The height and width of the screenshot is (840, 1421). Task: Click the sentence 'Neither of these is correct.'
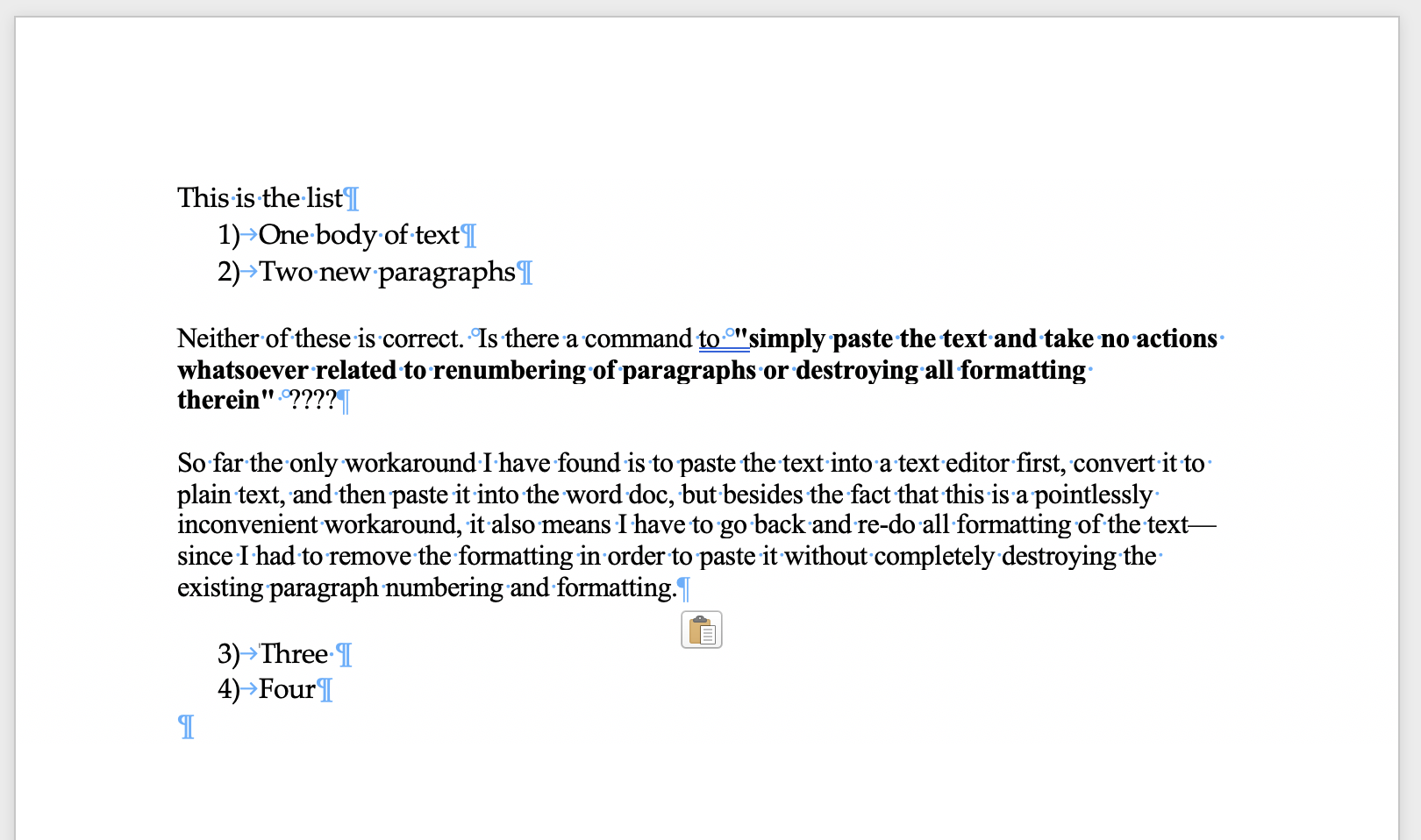point(320,338)
